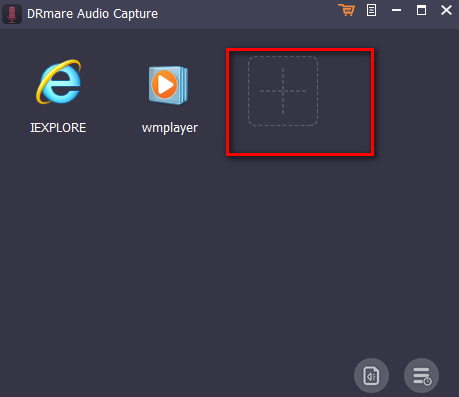Close the DRmare Audio Capture window
The height and width of the screenshot is (397, 459).
pyautogui.click(x=446, y=10)
